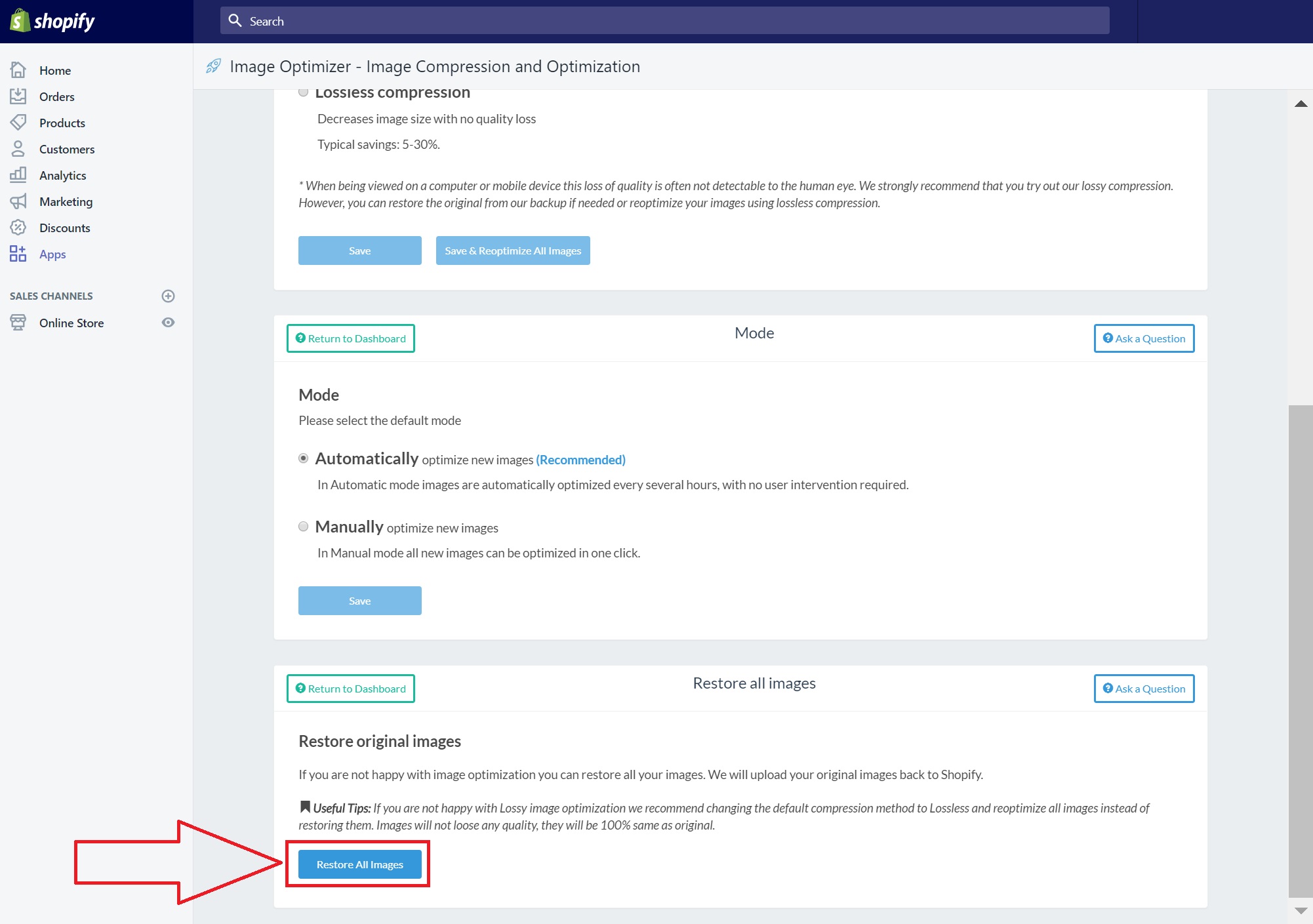Image resolution: width=1313 pixels, height=924 pixels.
Task: Click Save under compression settings
Action: pos(360,251)
